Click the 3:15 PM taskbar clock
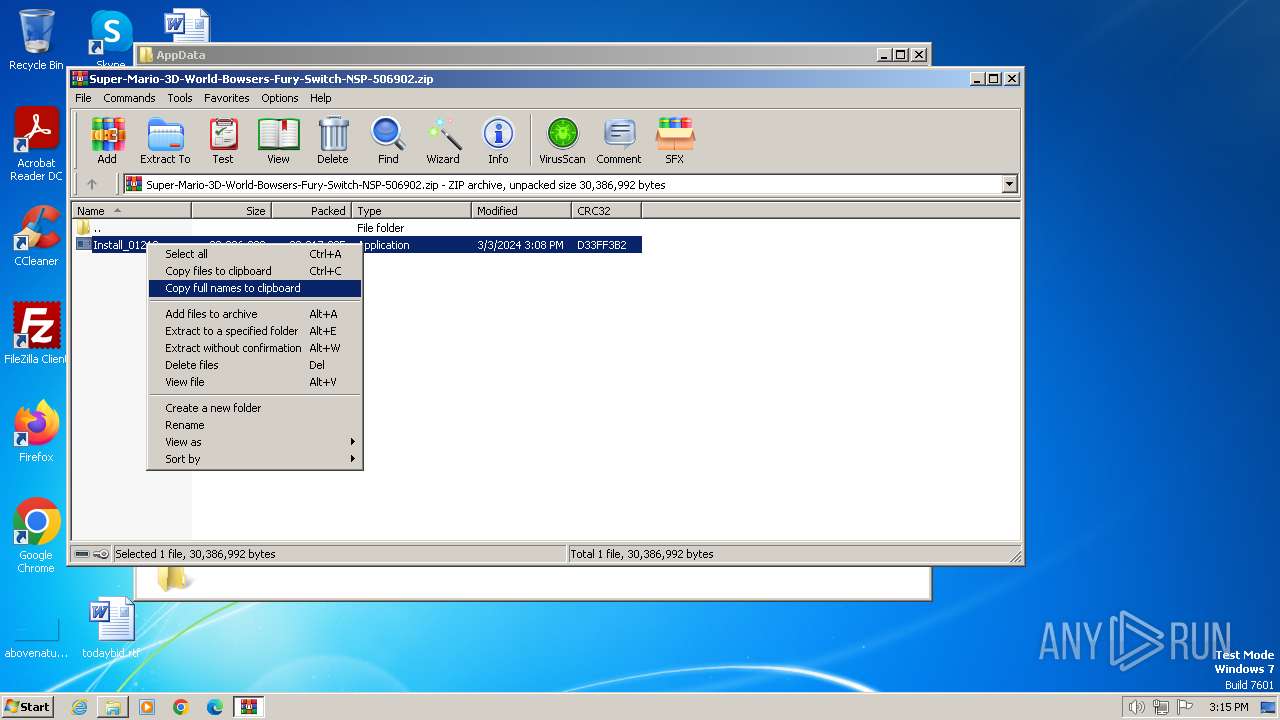The width and height of the screenshot is (1280, 720). point(1228,707)
